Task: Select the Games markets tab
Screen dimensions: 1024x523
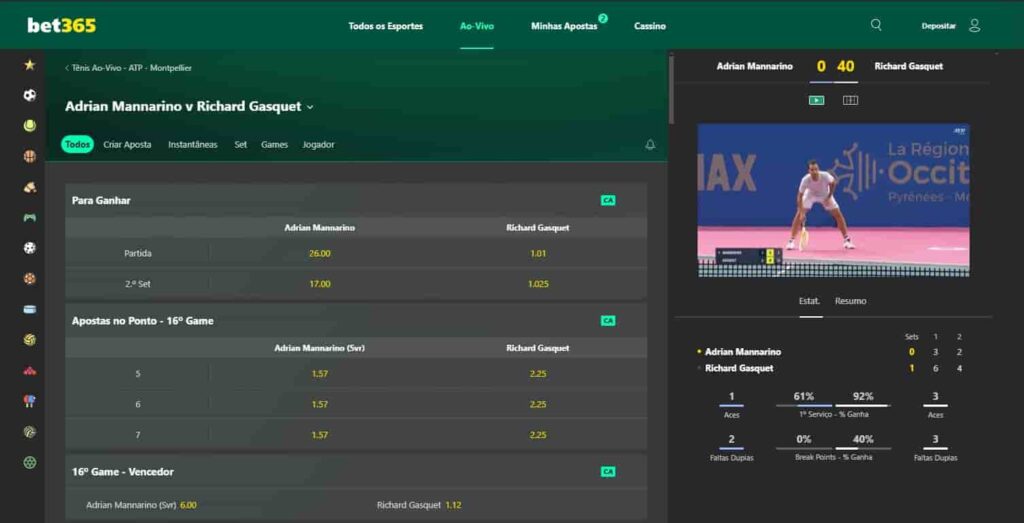Action: [274, 144]
